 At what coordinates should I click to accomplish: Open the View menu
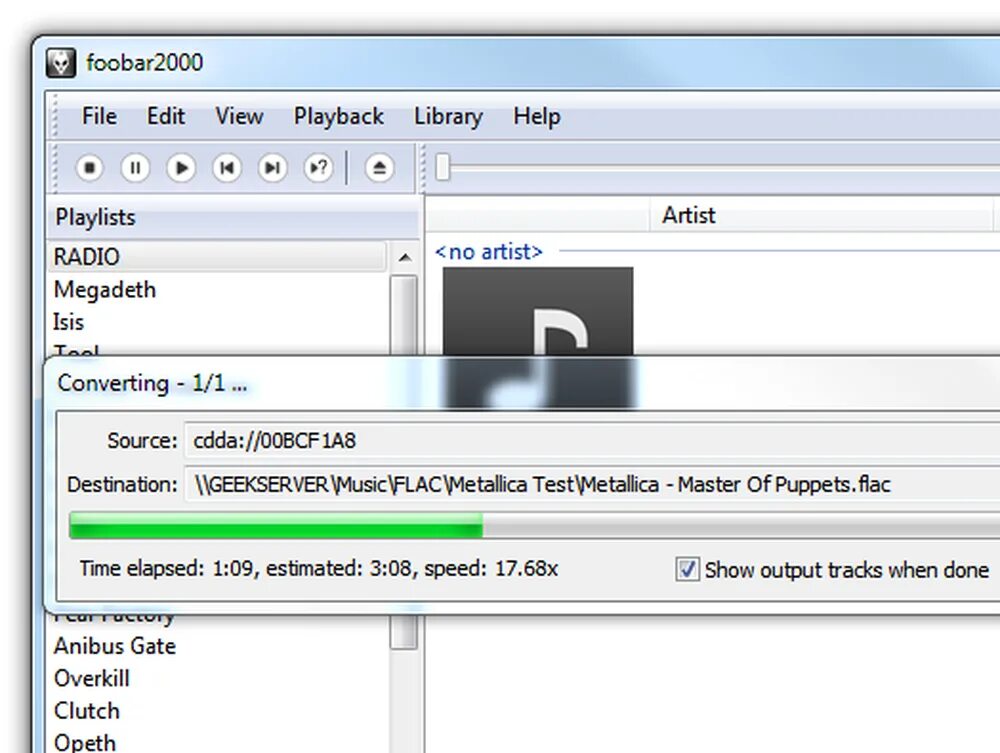point(239,117)
